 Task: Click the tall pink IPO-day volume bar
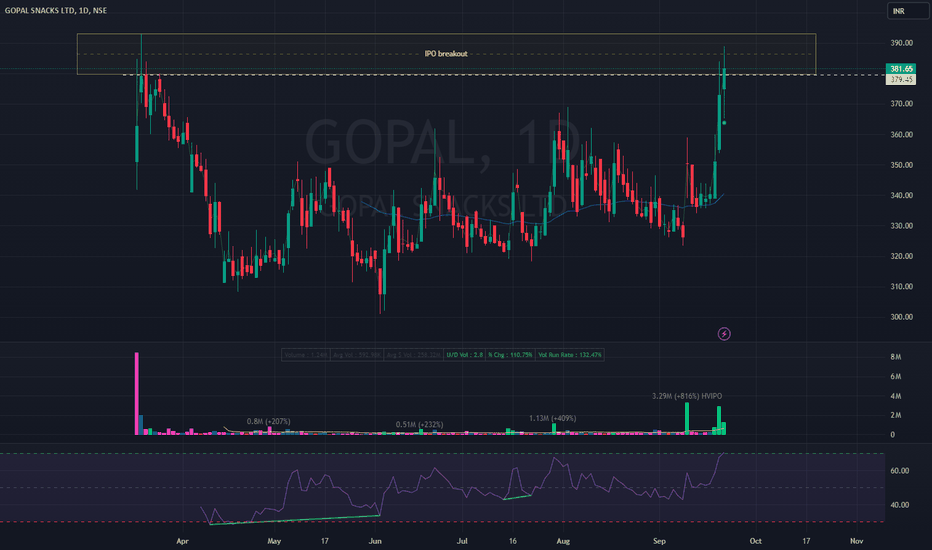point(137,394)
